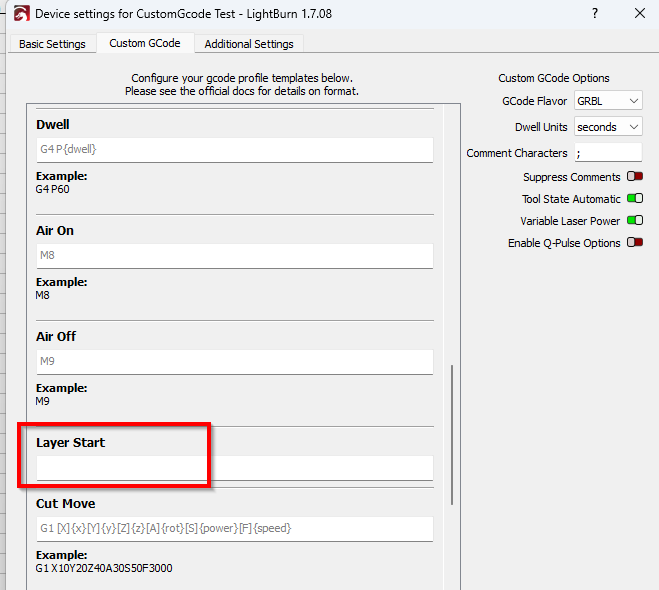Click the template list vertical scrollbar thumb
This screenshot has width=659, height=590.
[452, 435]
